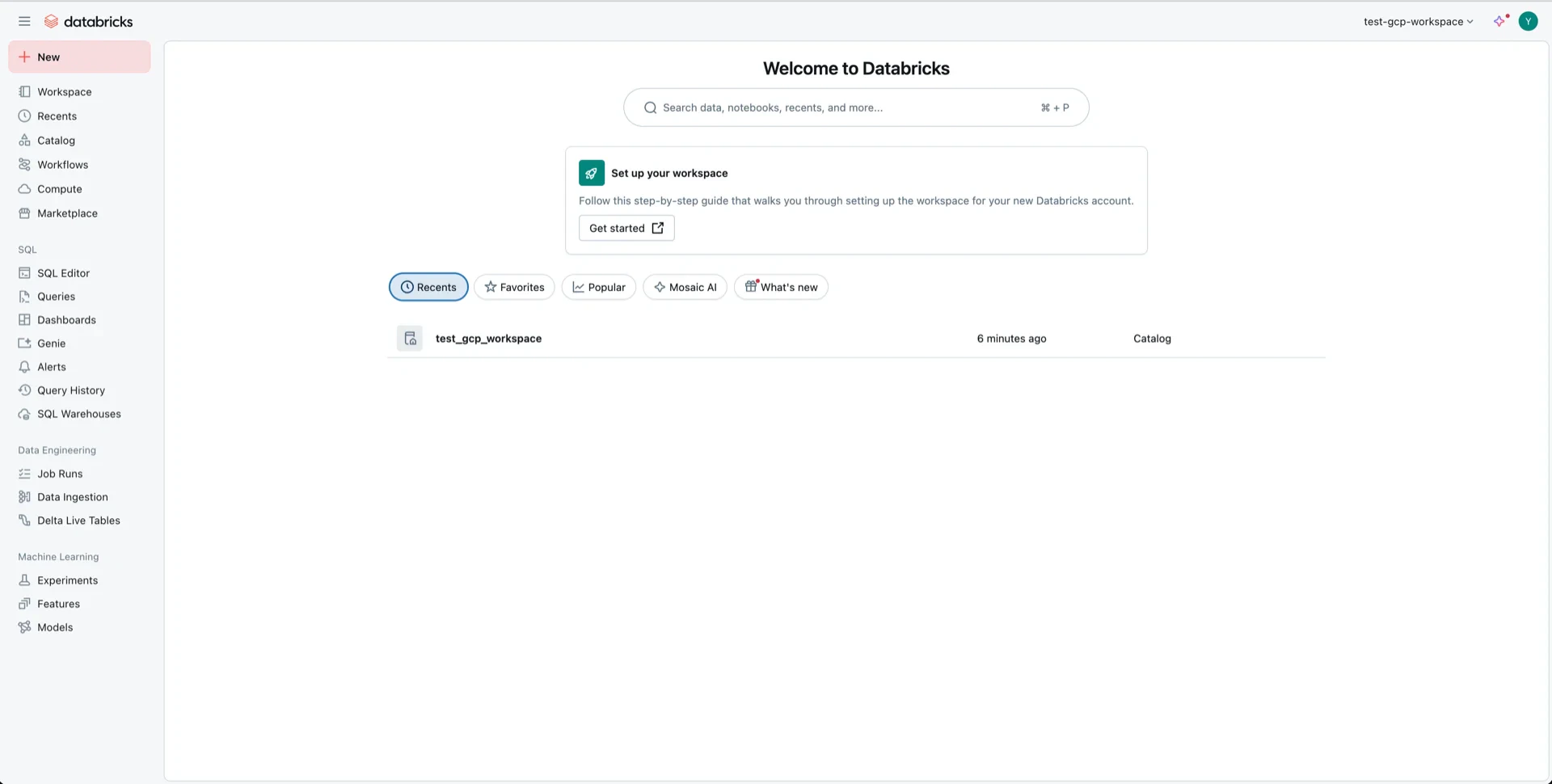Open Dashboards icon in sidebar
Image resolution: width=1552 pixels, height=784 pixels.
click(25, 320)
